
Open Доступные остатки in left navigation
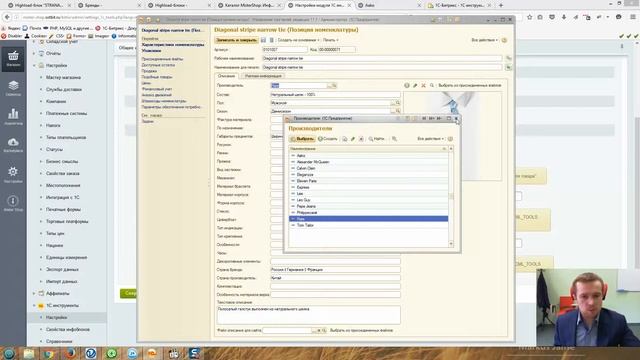(158, 65)
